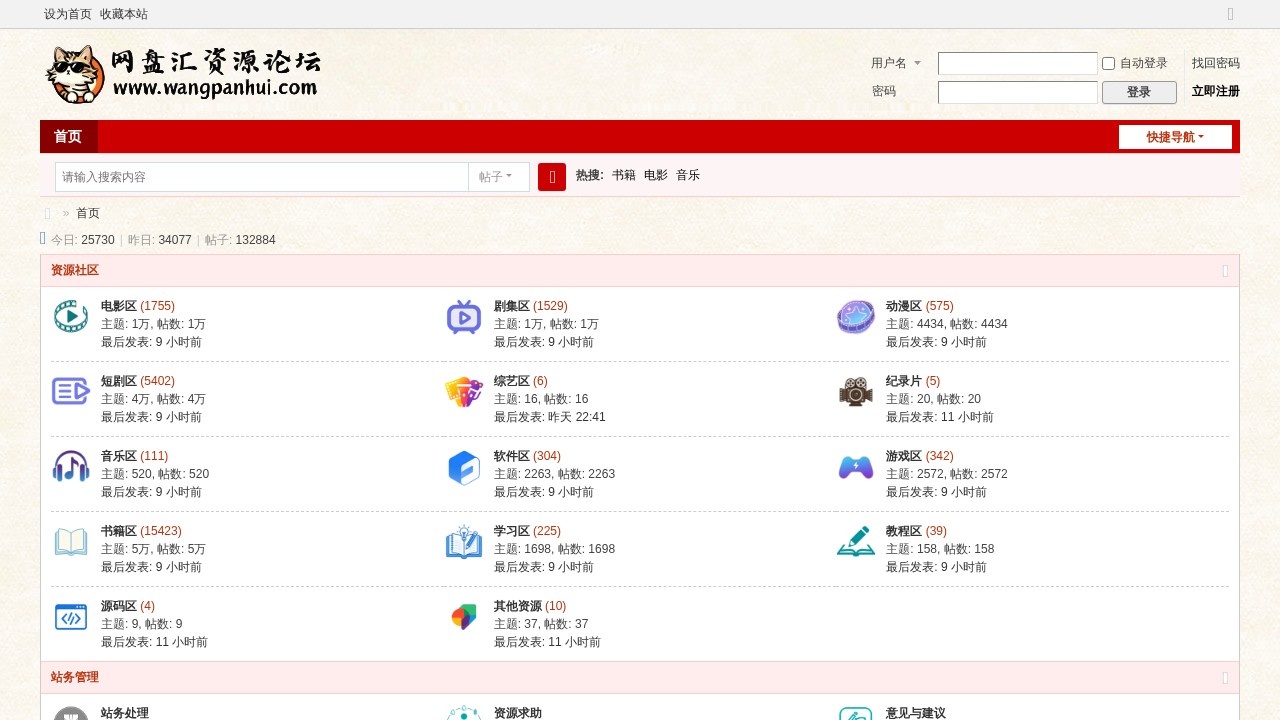
Task: Click hot search term 书籍
Action: point(624,175)
